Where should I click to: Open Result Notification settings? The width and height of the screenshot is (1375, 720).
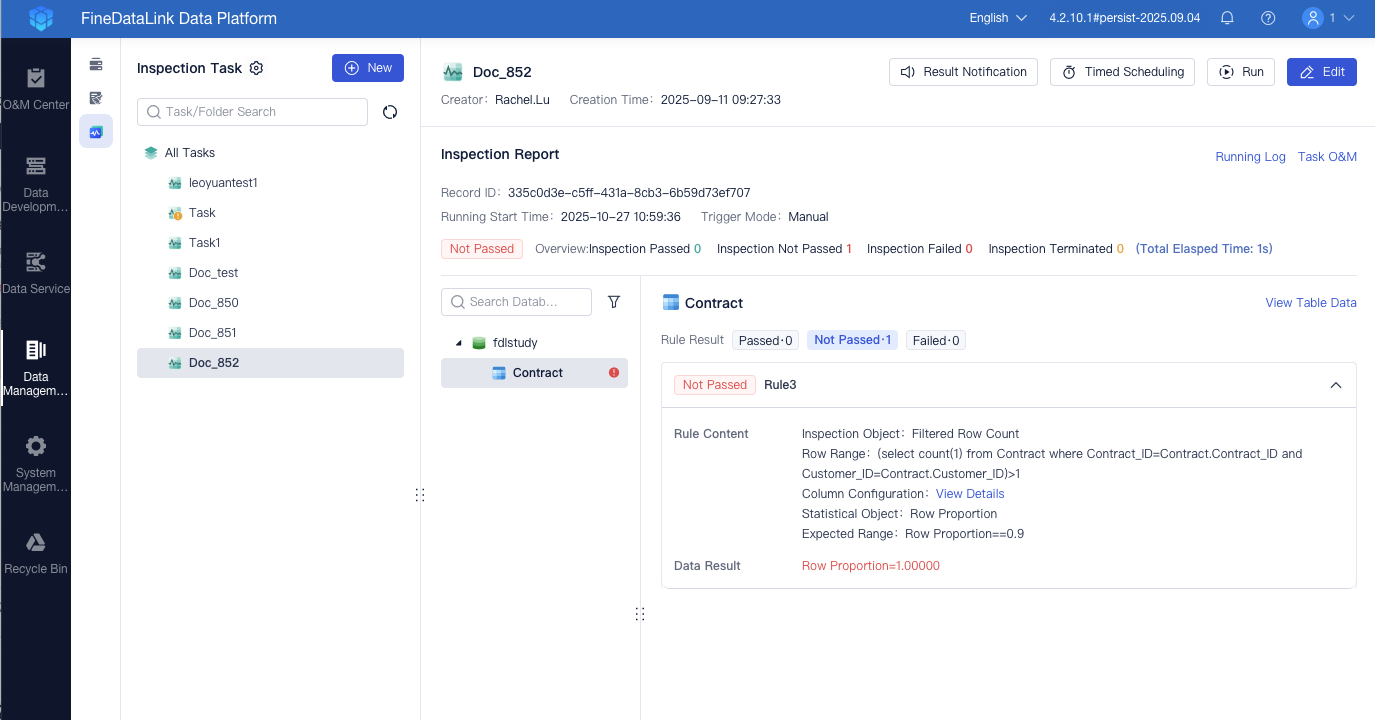pos(963,72)
